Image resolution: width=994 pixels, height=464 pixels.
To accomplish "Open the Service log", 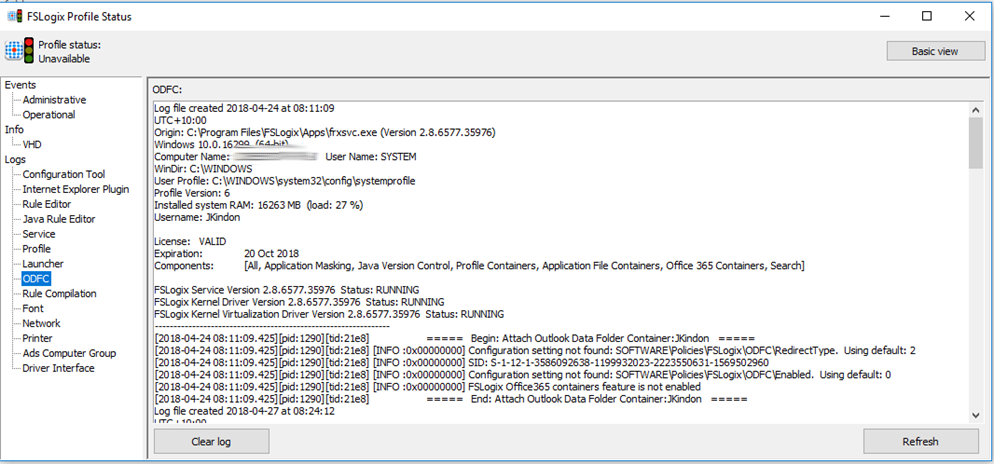I will [39, 234].
